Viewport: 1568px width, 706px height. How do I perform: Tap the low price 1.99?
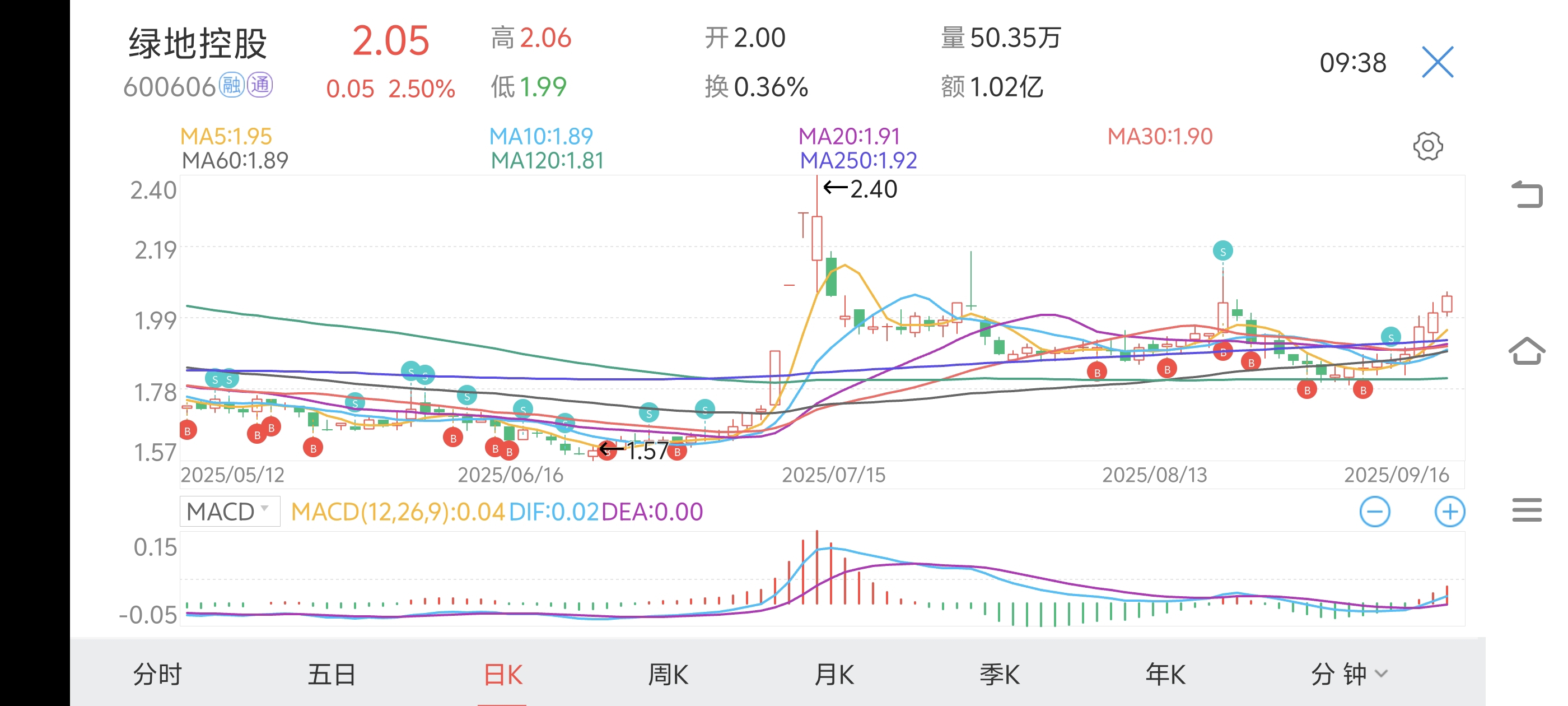tap(543, 86)
